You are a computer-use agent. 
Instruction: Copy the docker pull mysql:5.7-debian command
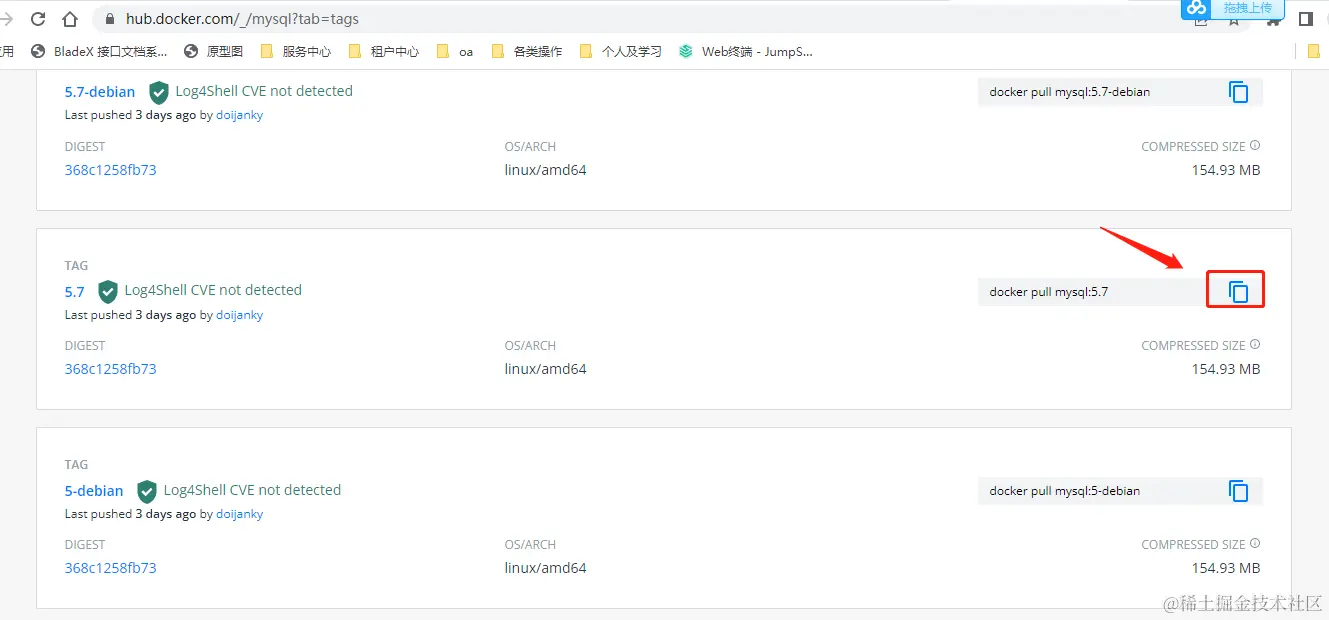click(x=1238, y=92)
